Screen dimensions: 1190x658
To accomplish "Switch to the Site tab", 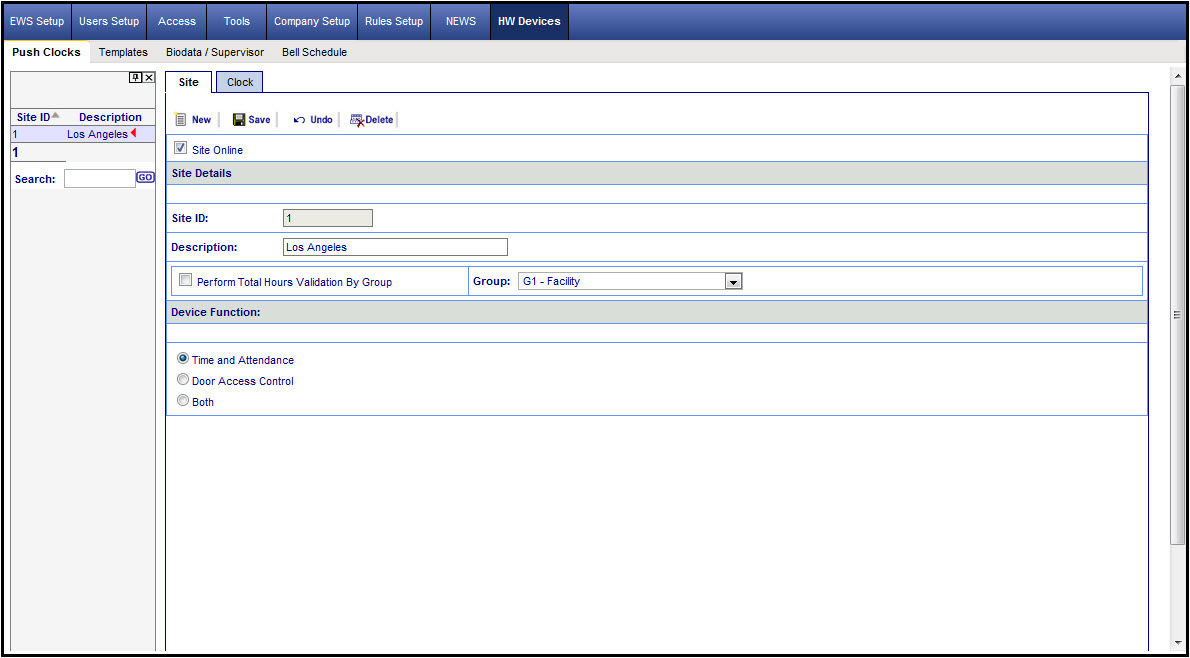I will click(188, 82).
